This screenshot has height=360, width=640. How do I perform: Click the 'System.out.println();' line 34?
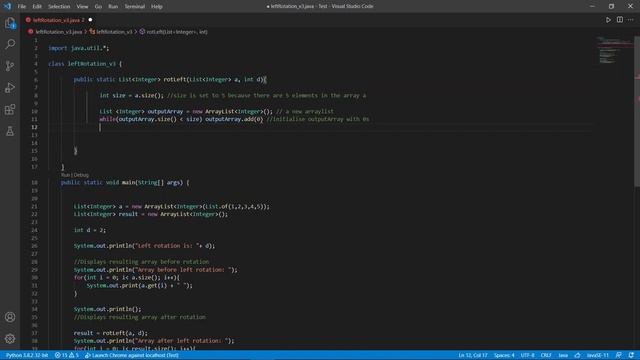(x=107, y=309)
